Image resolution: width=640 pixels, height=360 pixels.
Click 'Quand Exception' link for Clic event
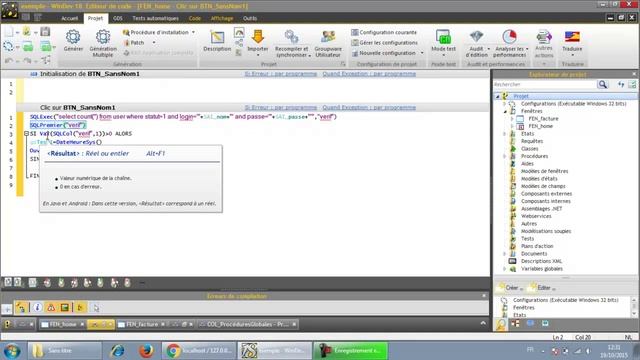pyautogui.click(x=369, y=107)
